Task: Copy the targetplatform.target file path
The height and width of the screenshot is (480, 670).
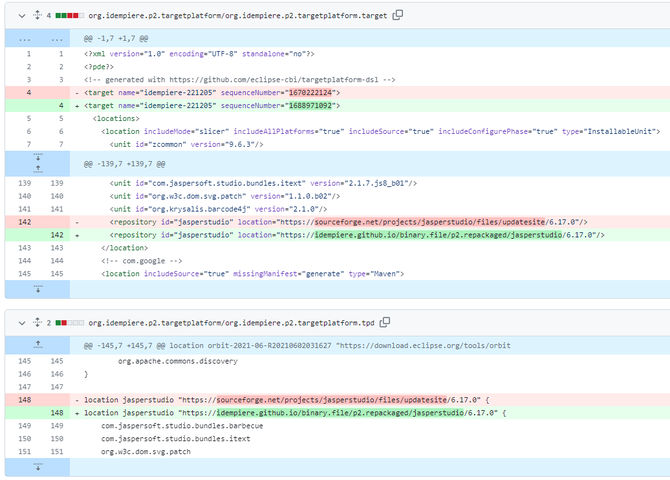Action: (398, 15)
